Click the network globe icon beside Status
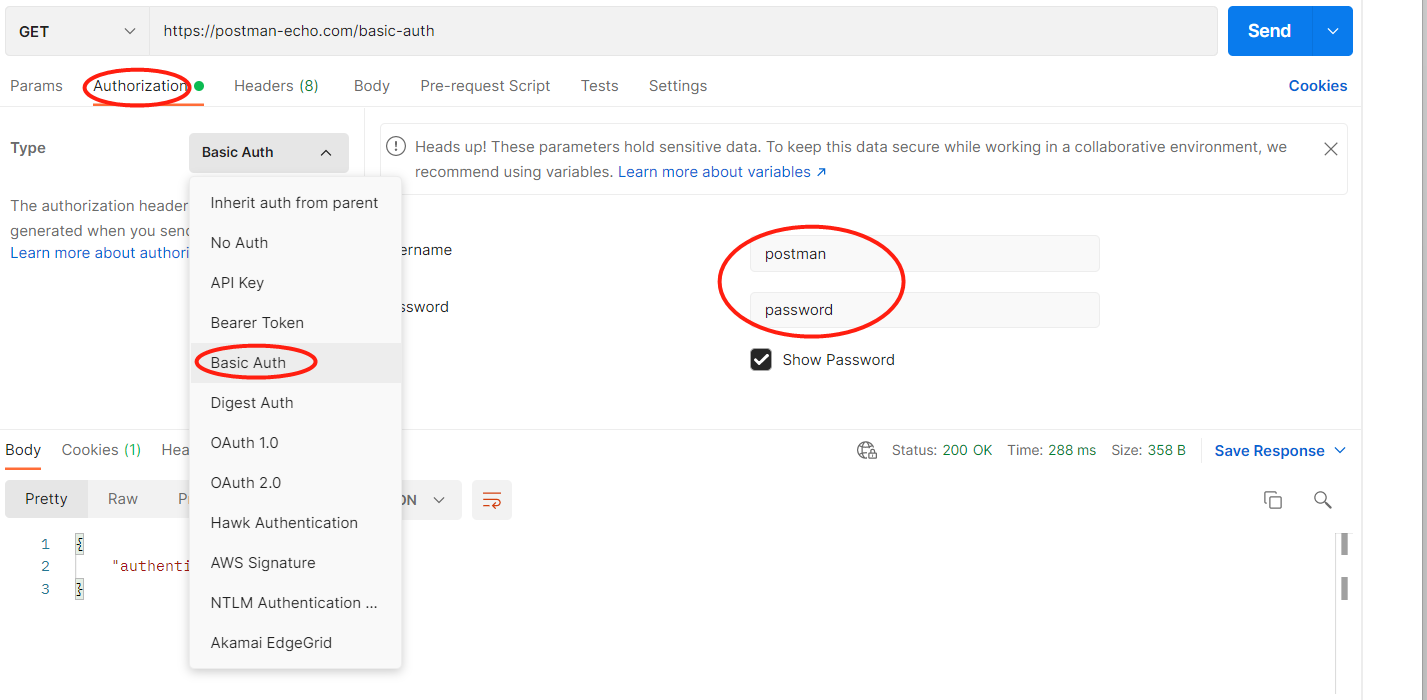The image size is (1427, 700). point(866,450)
